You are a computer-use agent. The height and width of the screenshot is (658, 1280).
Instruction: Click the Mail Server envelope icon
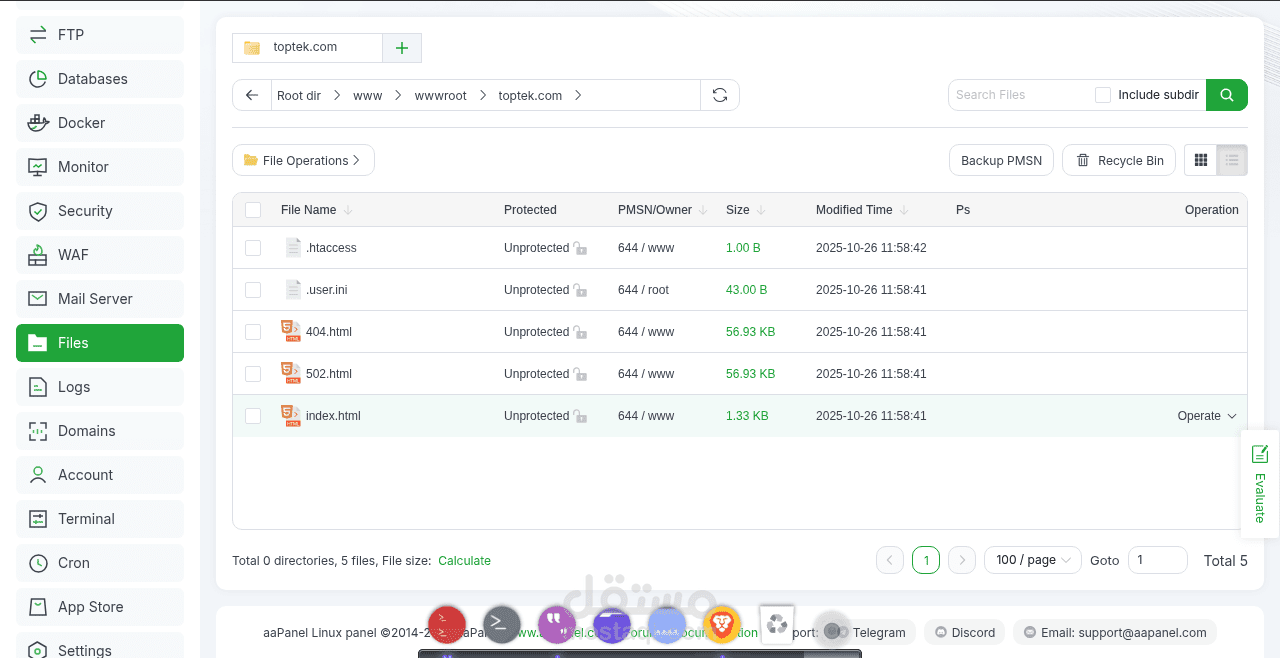[x=38, y=299]
